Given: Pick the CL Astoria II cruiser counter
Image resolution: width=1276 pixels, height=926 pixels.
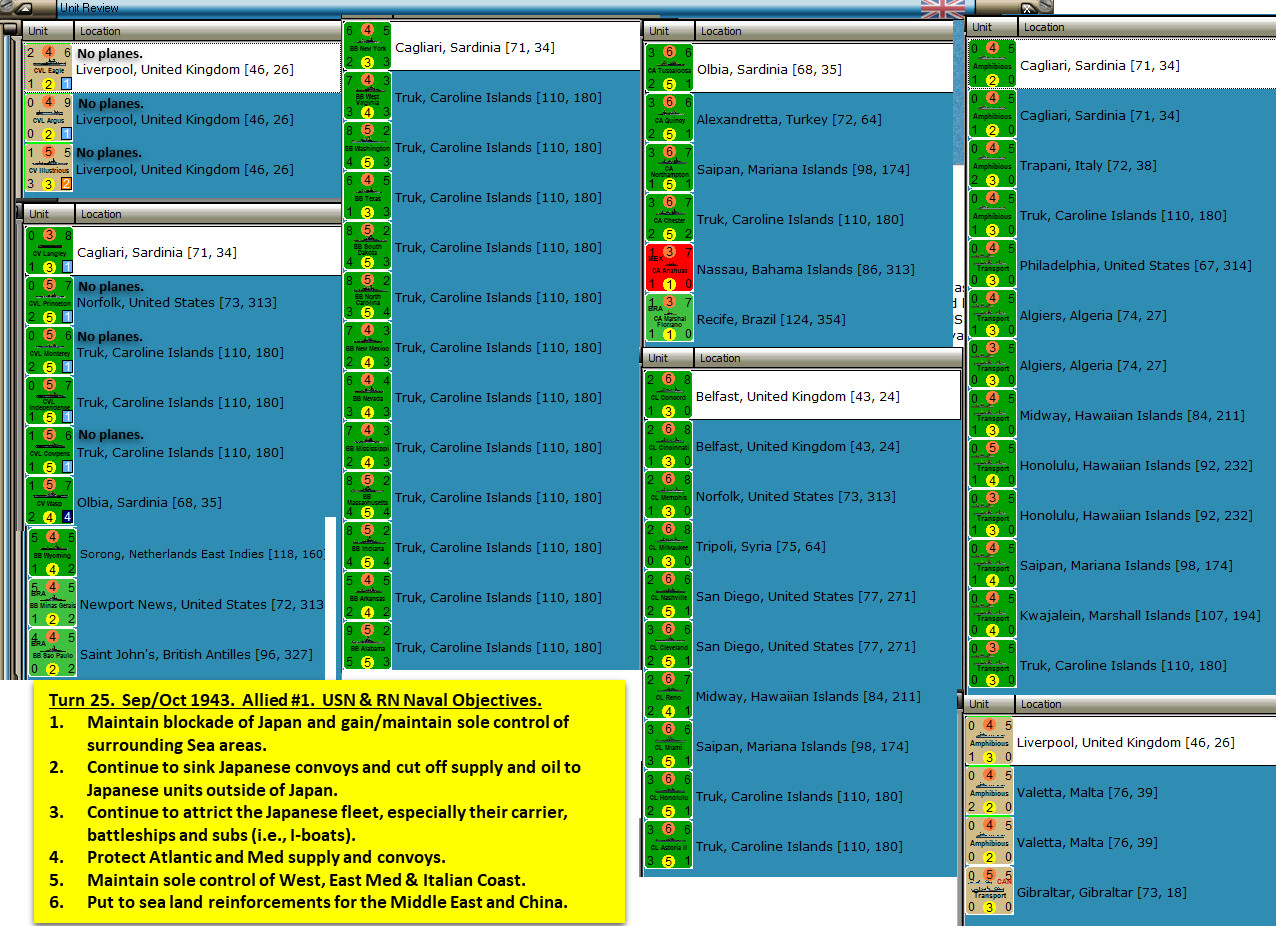Looking at the screenshot, I should [669, 845].
